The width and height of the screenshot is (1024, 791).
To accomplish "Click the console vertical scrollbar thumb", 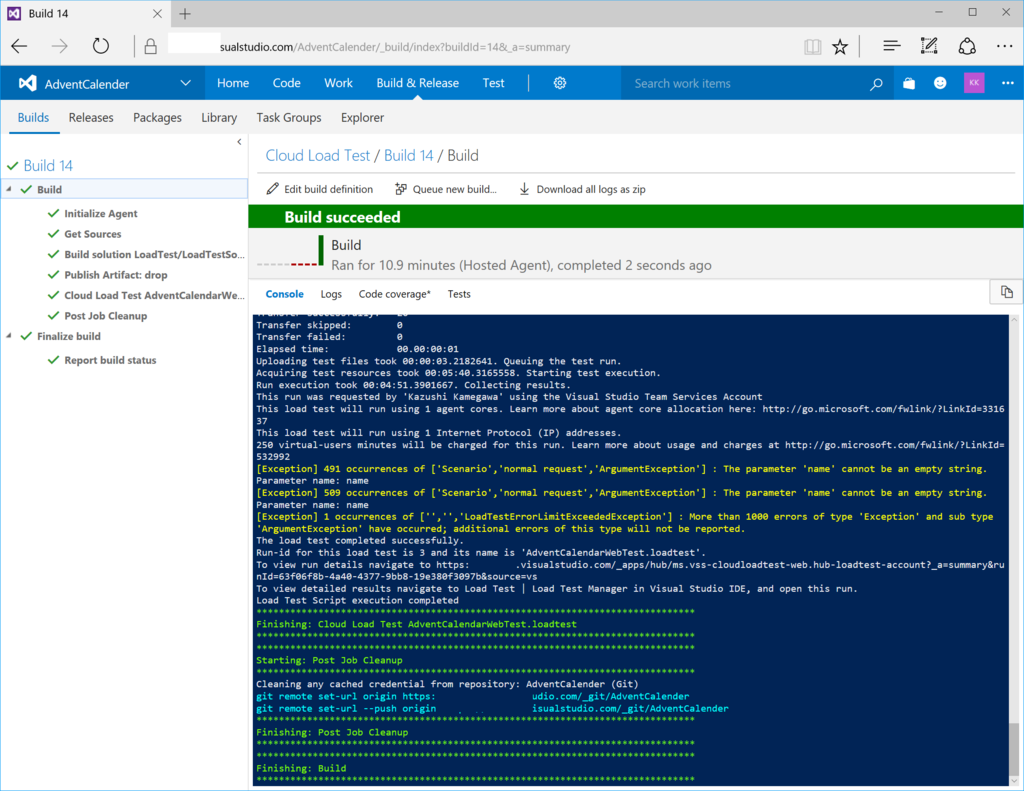I will pos(1014,748).
